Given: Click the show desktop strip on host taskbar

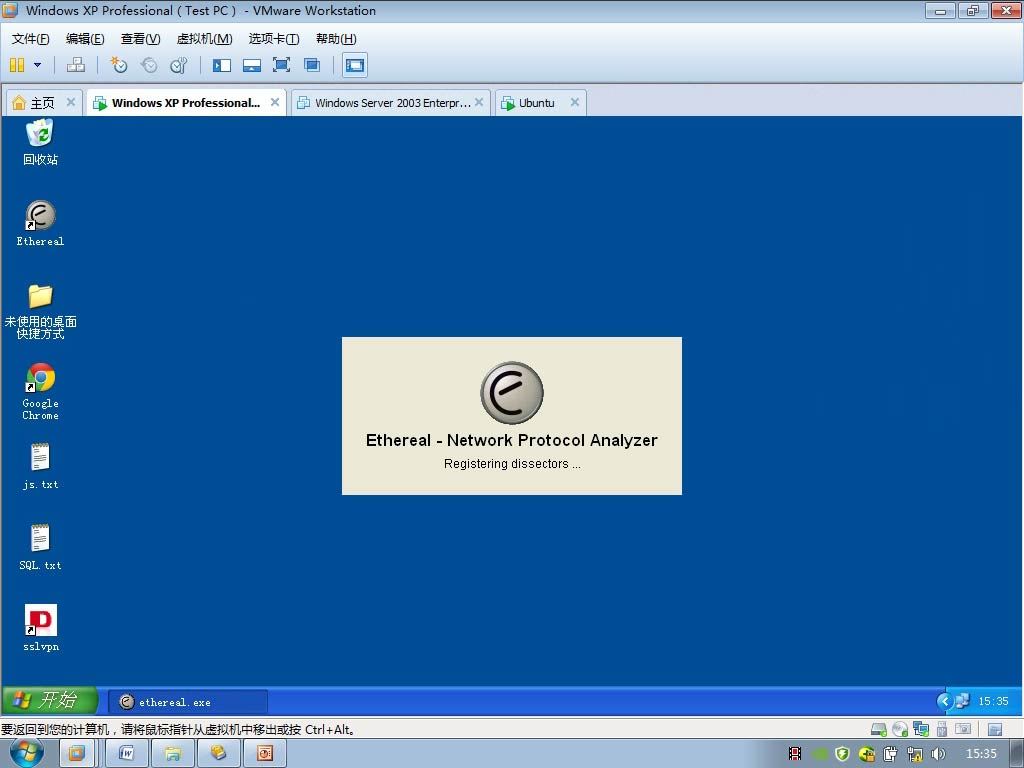Looking at the screenshot, I should [x=1017, y=753].
